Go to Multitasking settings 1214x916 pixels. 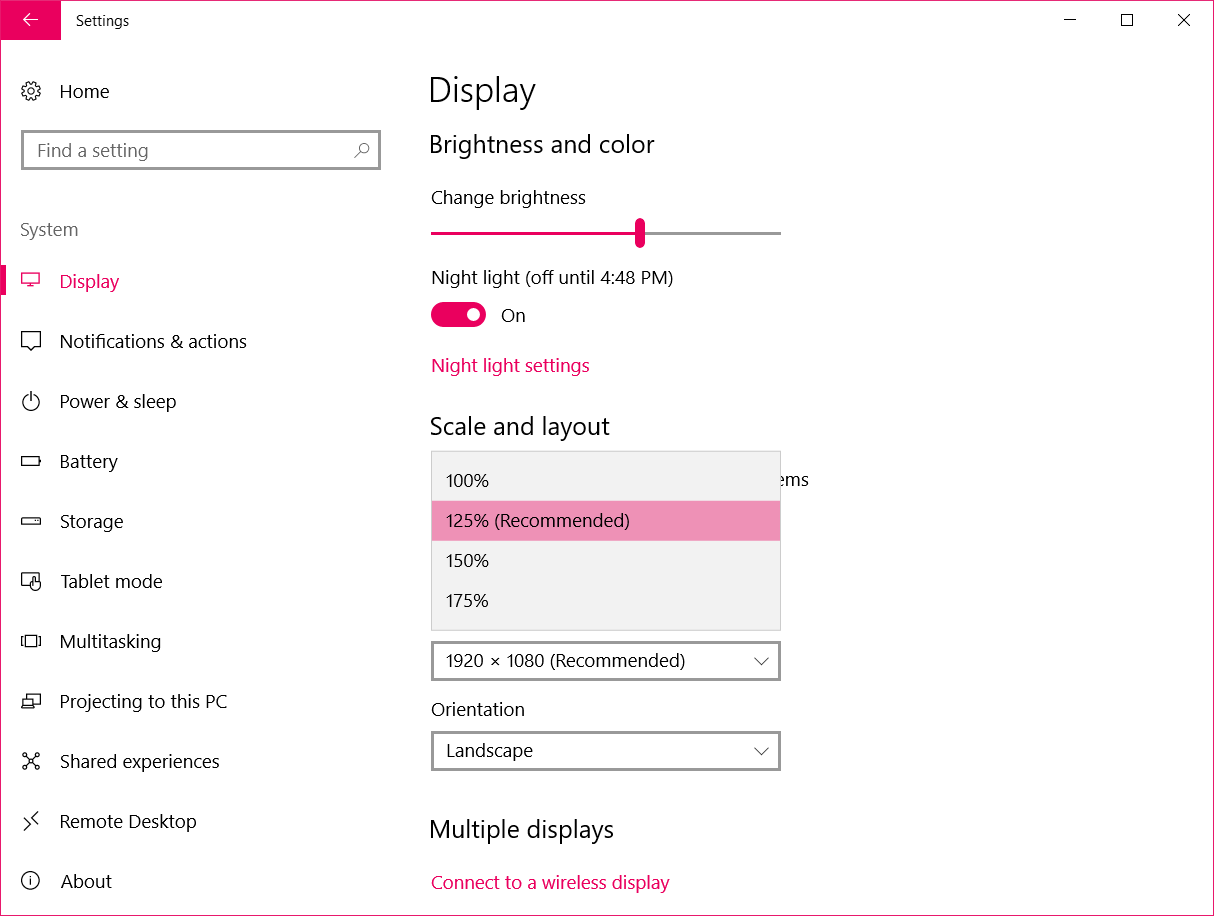[x=110, y=641]
